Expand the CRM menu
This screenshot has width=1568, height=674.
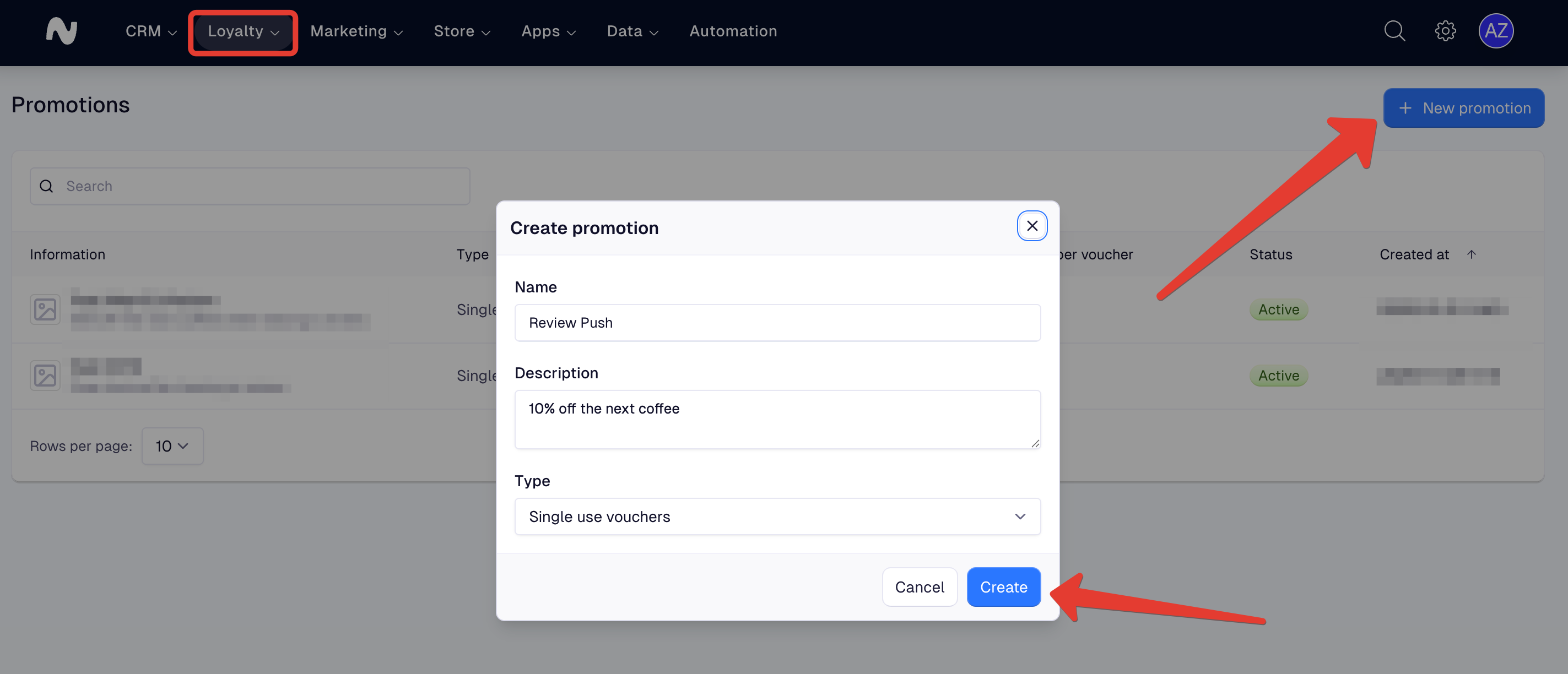[x=151, y=31]
